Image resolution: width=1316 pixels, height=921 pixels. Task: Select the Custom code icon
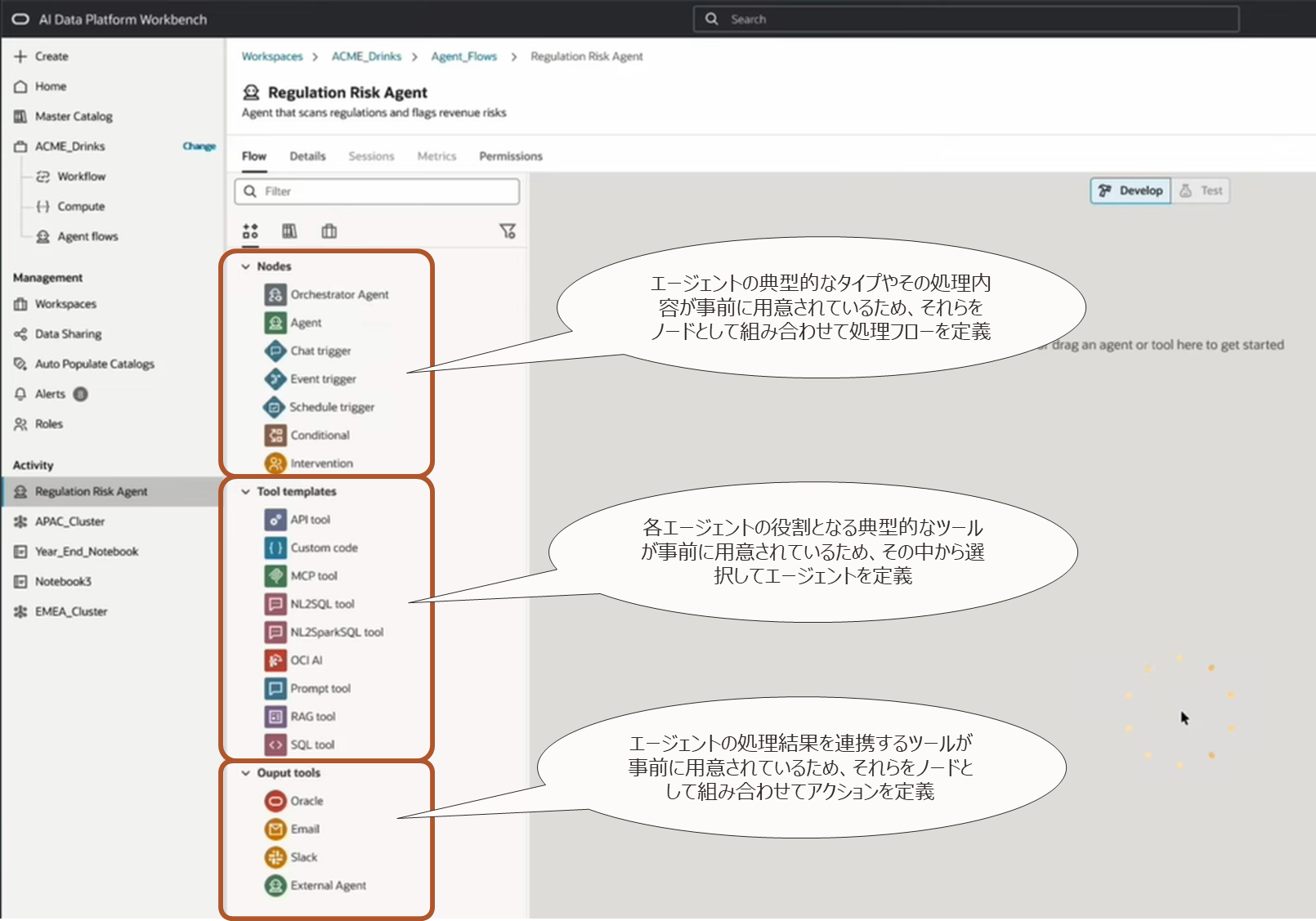pyautogui.click(x=275, y=548)
